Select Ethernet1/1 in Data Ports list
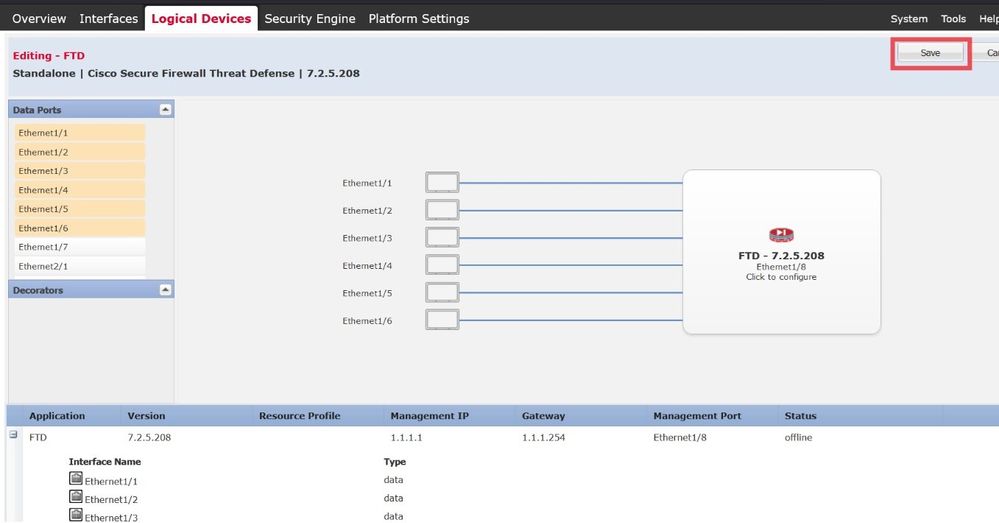The image size is (999, 523). 80,133
